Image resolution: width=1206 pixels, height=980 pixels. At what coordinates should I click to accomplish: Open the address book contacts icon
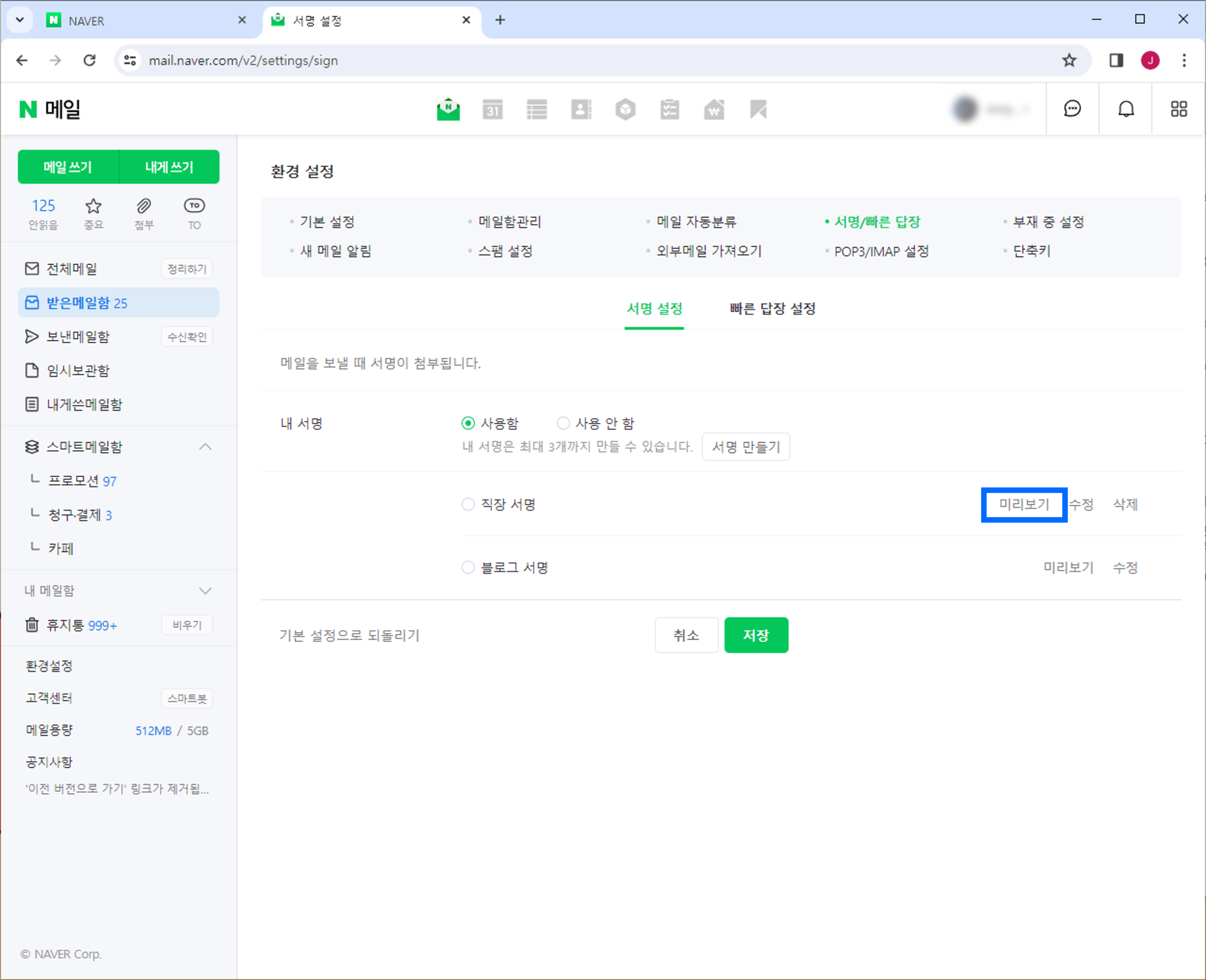pos(581,109)
